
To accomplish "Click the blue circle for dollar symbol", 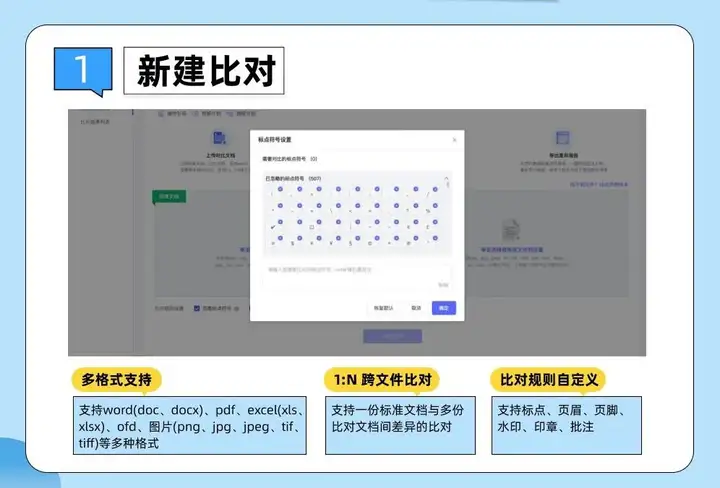I will (299, 238).
